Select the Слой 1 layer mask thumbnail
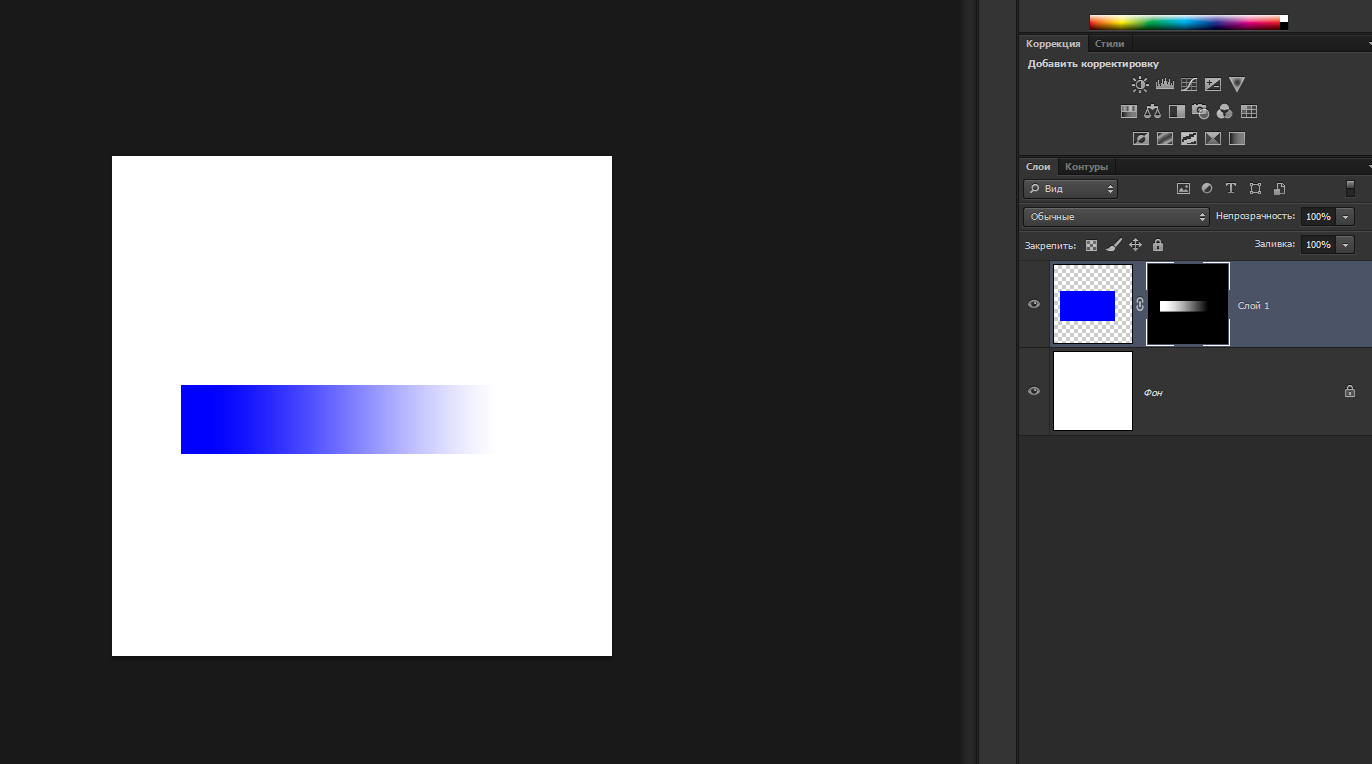This screenshot has height=764, width=1372. click(x=1188, y=304)
